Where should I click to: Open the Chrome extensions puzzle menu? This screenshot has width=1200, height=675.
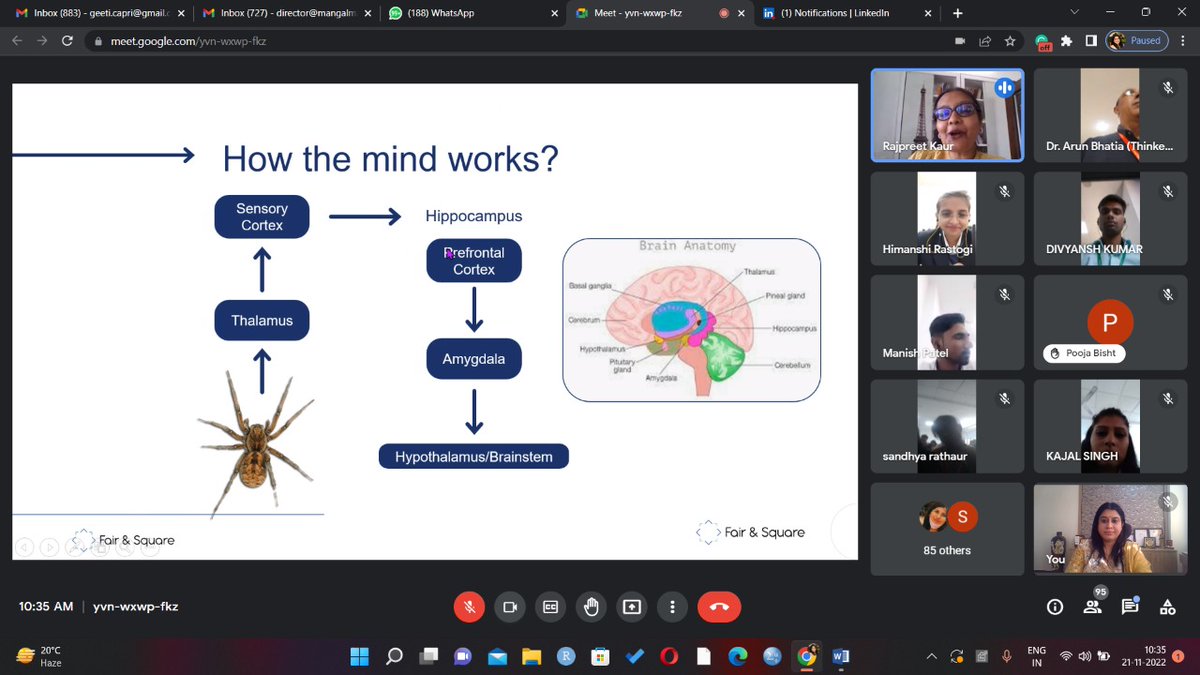(1066, 41)
